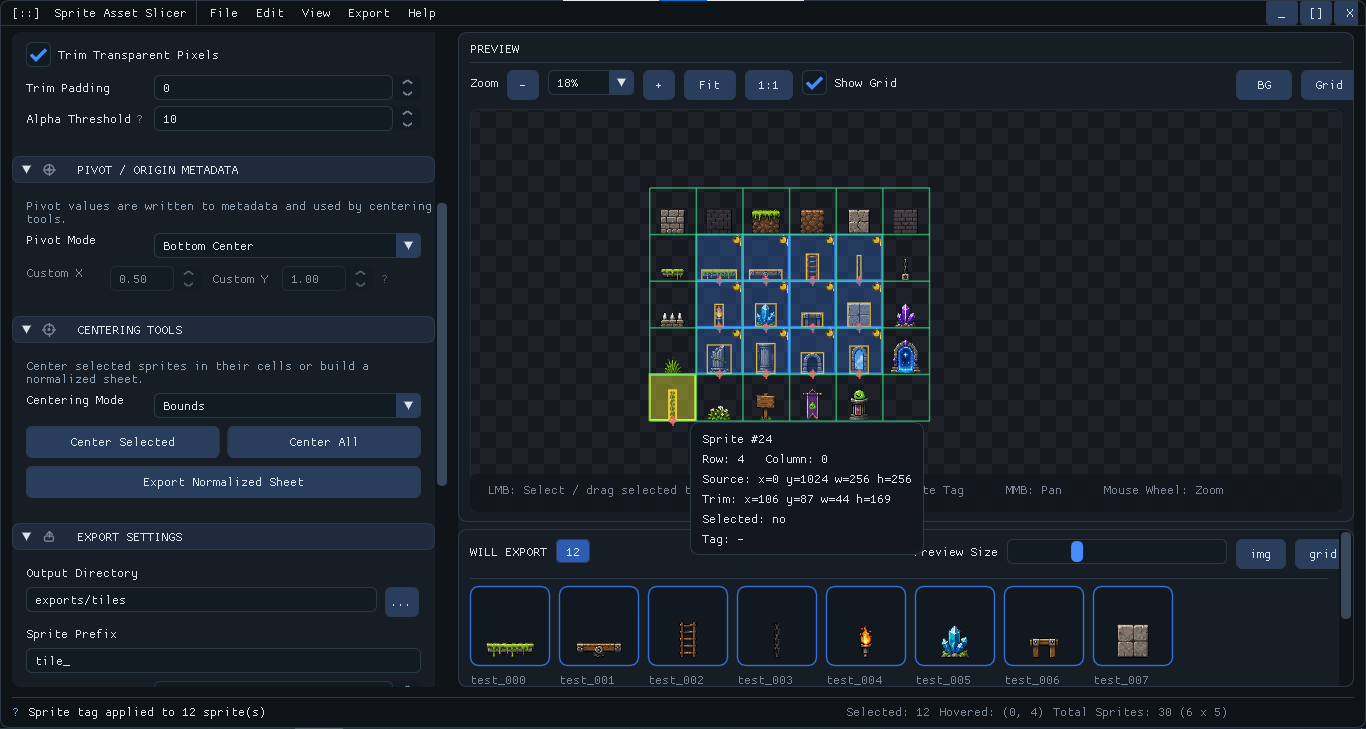Open the File menu
1366x729 pixels.
tap(224, 13)
